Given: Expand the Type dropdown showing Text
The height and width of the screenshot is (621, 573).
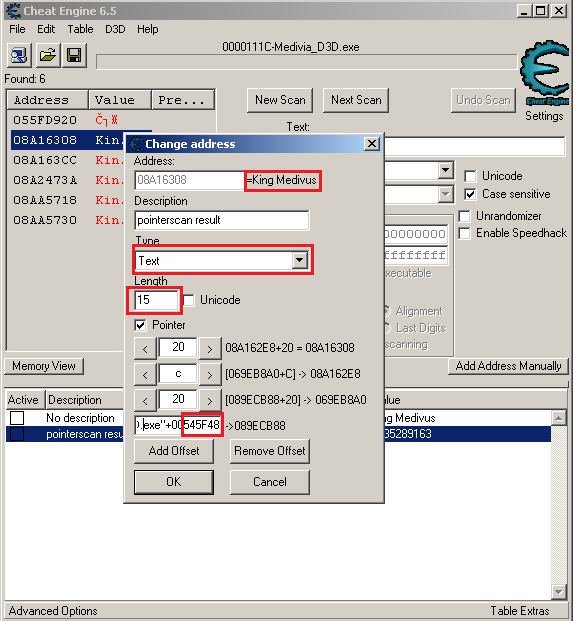Looking at the screenshot, I should [300, 260].
